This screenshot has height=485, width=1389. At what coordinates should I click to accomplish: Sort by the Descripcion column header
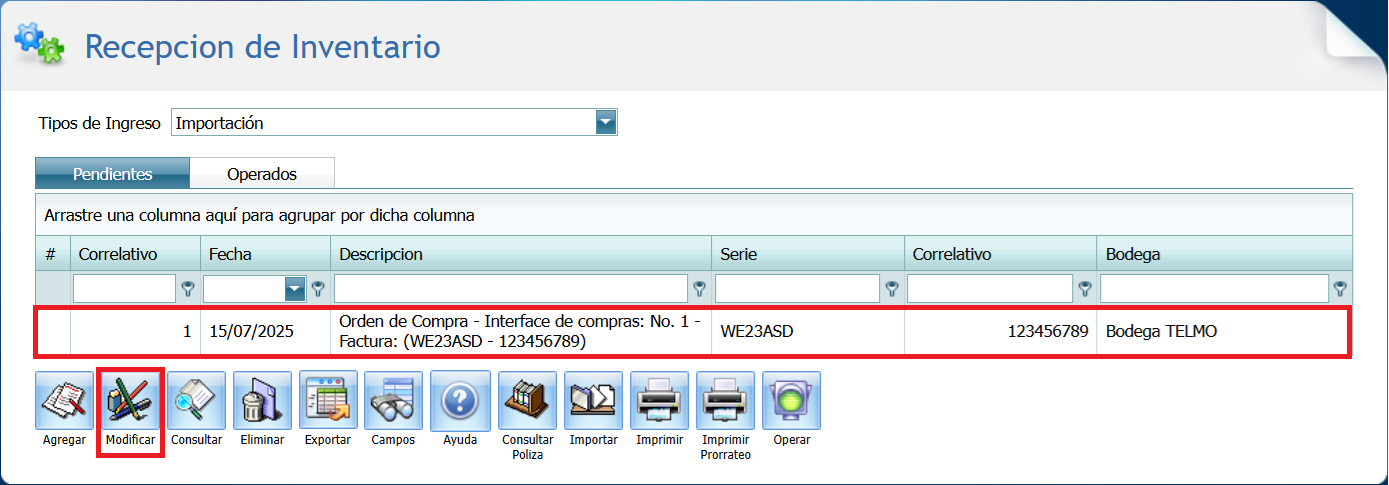coord(521,254)
